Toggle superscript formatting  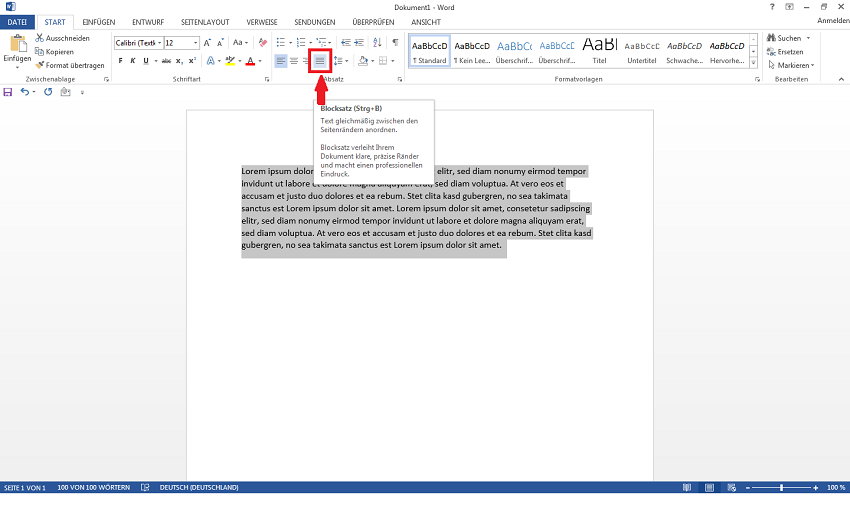[192, 61]
